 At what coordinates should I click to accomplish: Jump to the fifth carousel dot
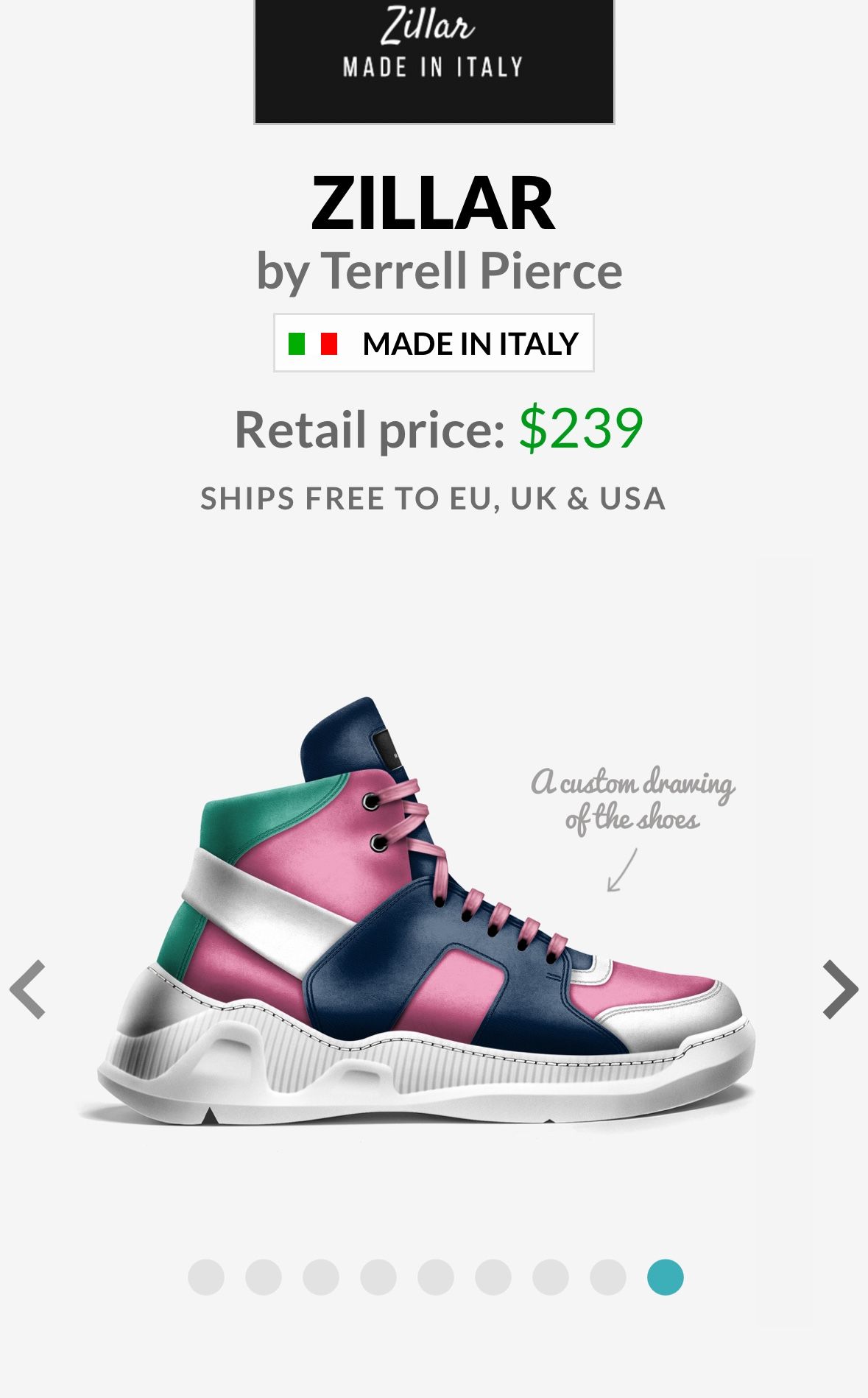pyautogui.click(x=436, y=1277)
